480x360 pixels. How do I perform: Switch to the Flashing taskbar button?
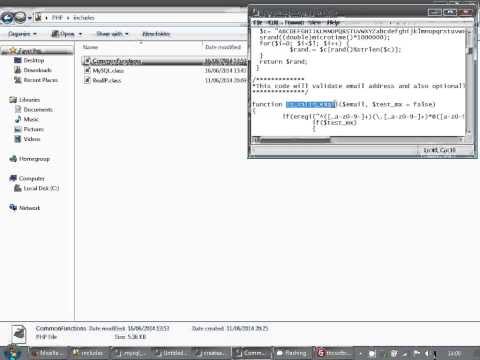click(x=292, y=353)
